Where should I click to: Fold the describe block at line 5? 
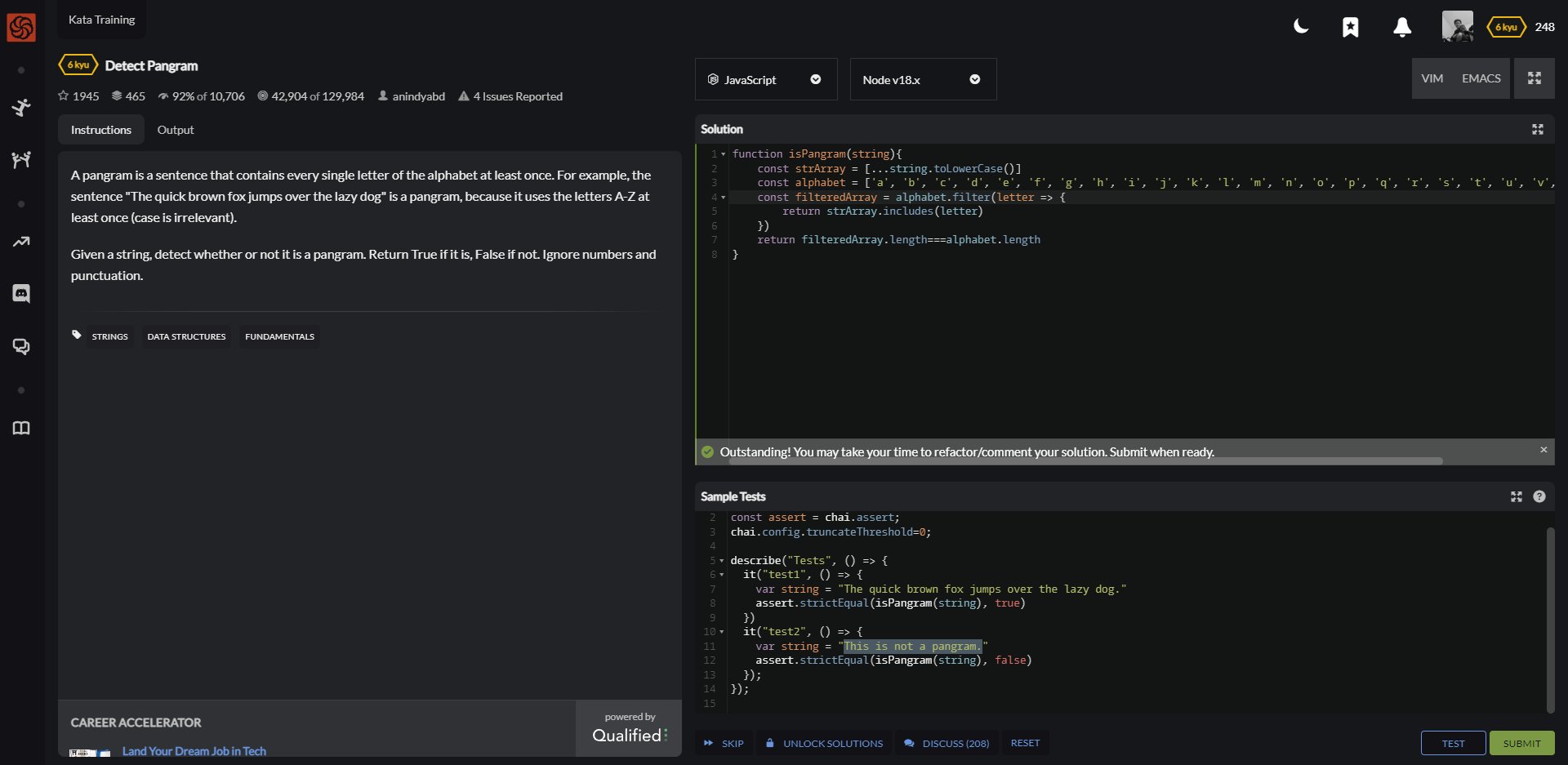[x=722, y=561]
